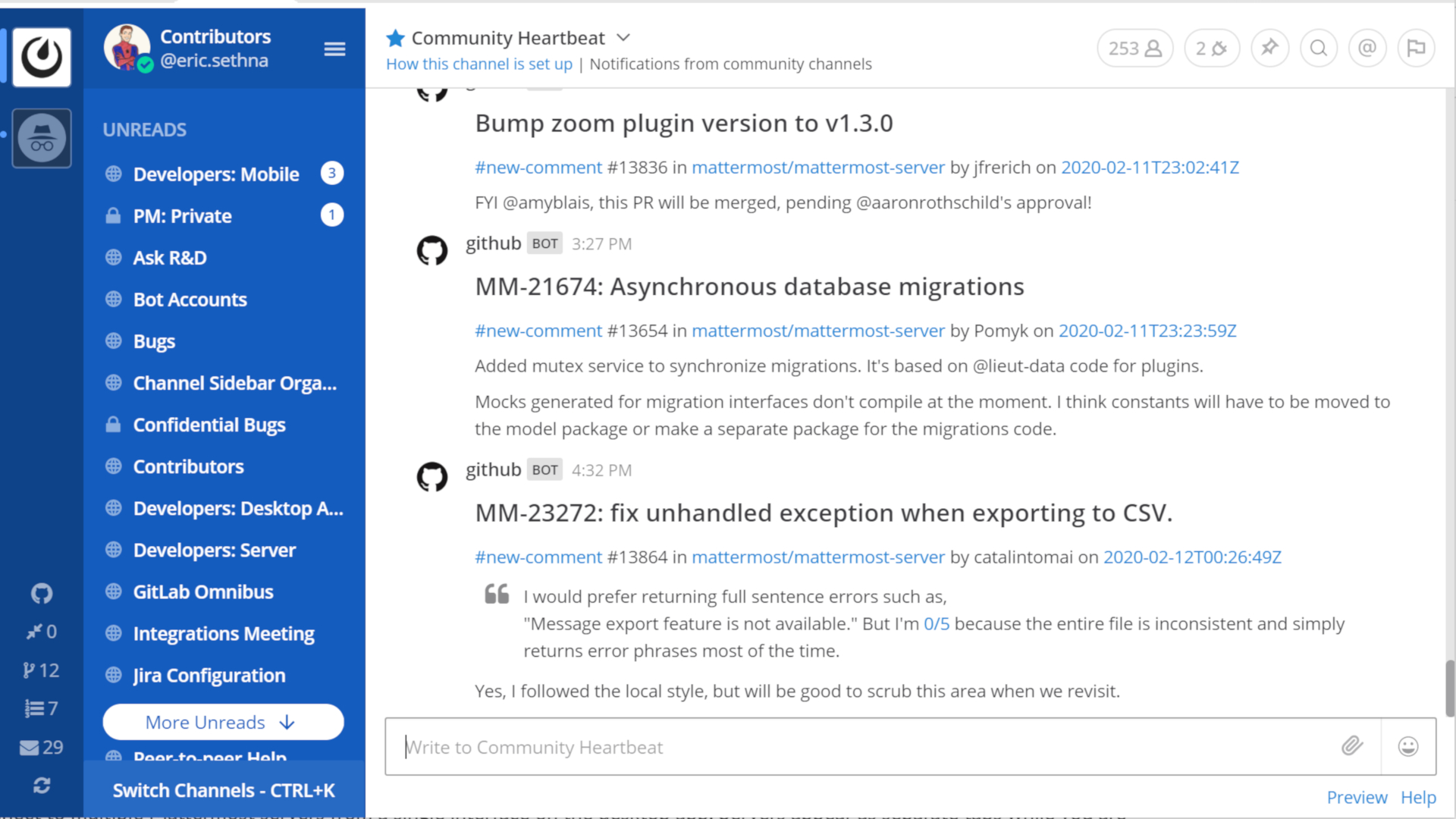
Task: Open the hamburger main menu
Action: 334,49
